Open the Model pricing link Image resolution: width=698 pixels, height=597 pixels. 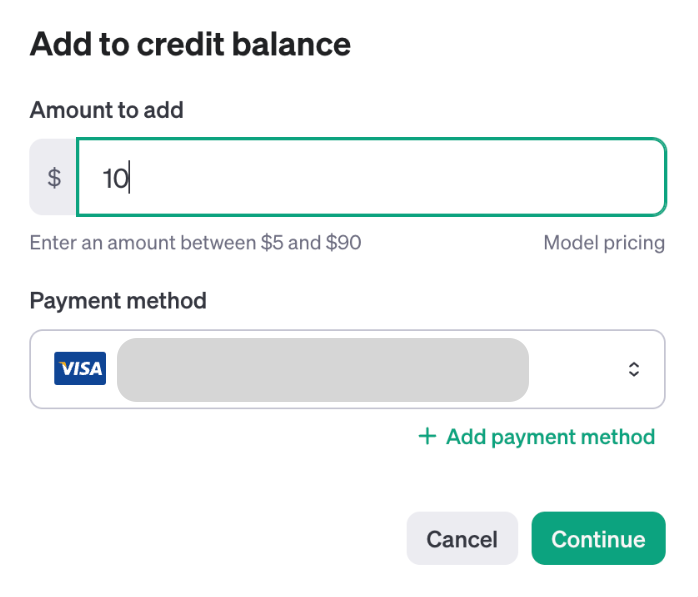(603, 243)
